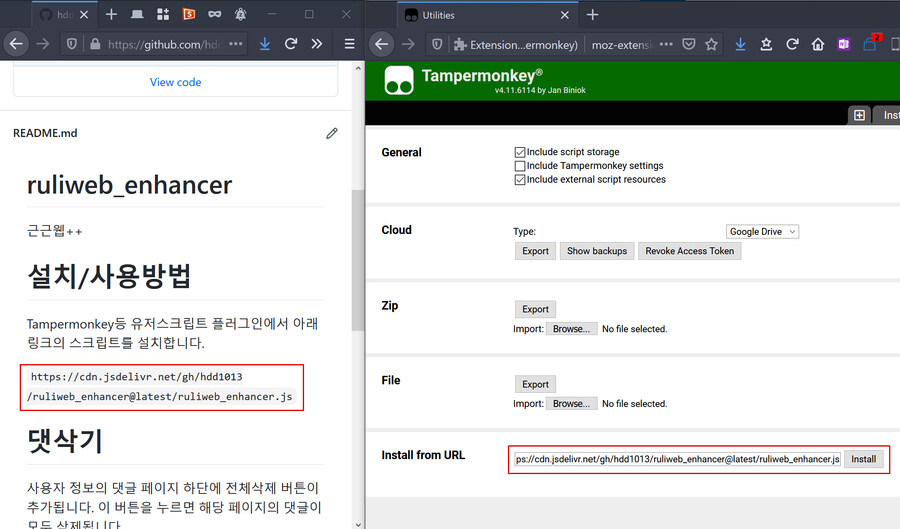Open downloads arrow in GitHub browser window
Screen dimensions: 900x529
coord(265,44)
